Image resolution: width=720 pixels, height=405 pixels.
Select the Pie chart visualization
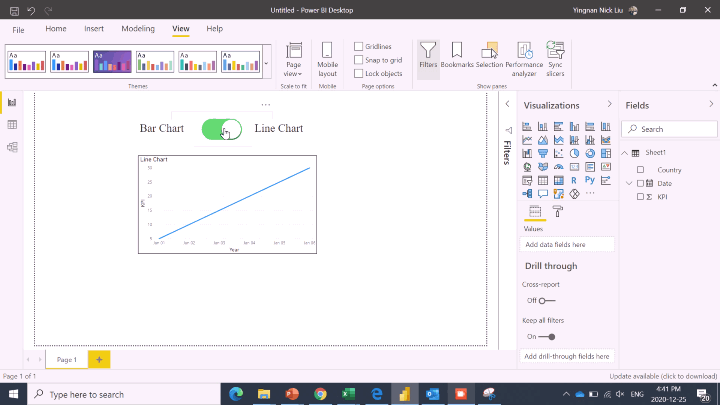point(574,153)
